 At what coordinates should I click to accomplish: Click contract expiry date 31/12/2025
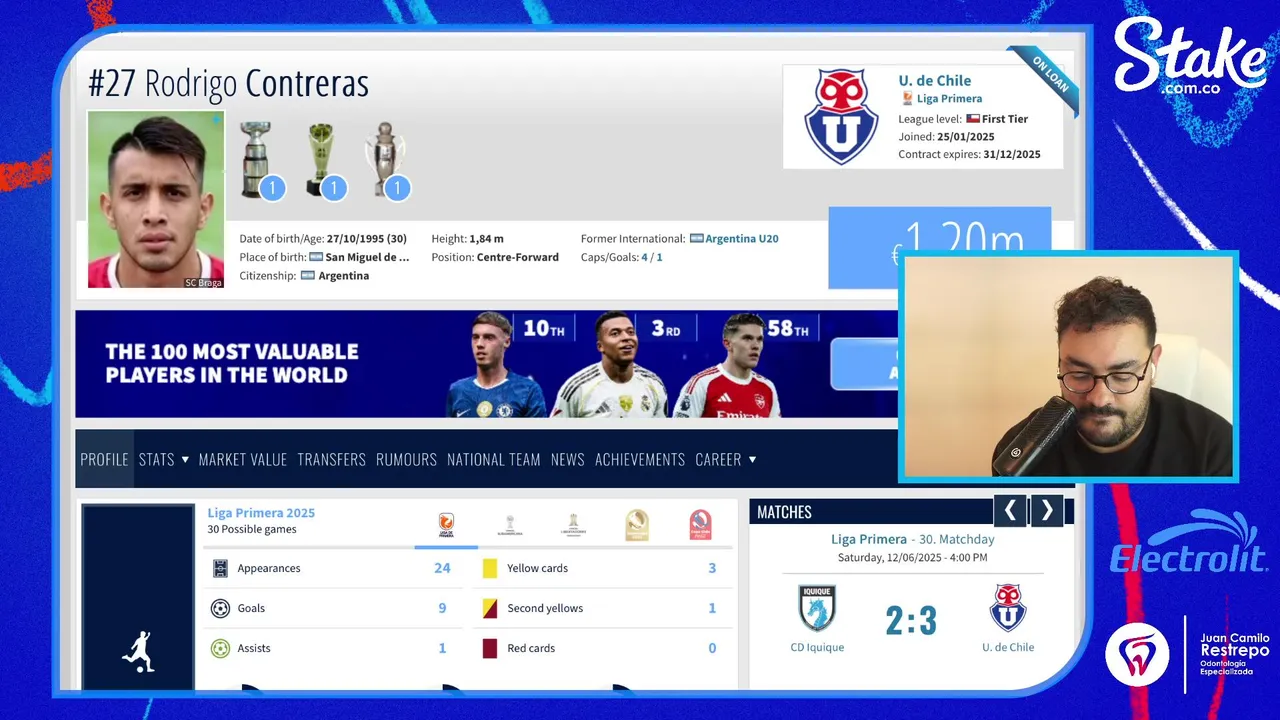click(x=1012, y=155)
